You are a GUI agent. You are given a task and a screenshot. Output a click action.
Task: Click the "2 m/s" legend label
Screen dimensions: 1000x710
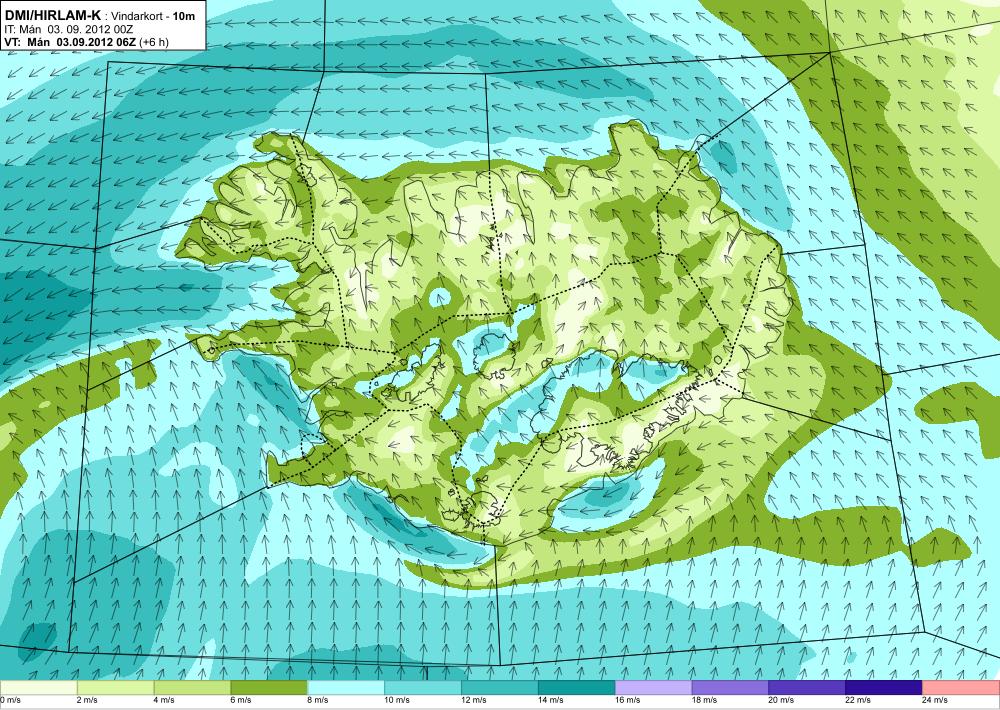pyautogui.click(x=87, y=700)
